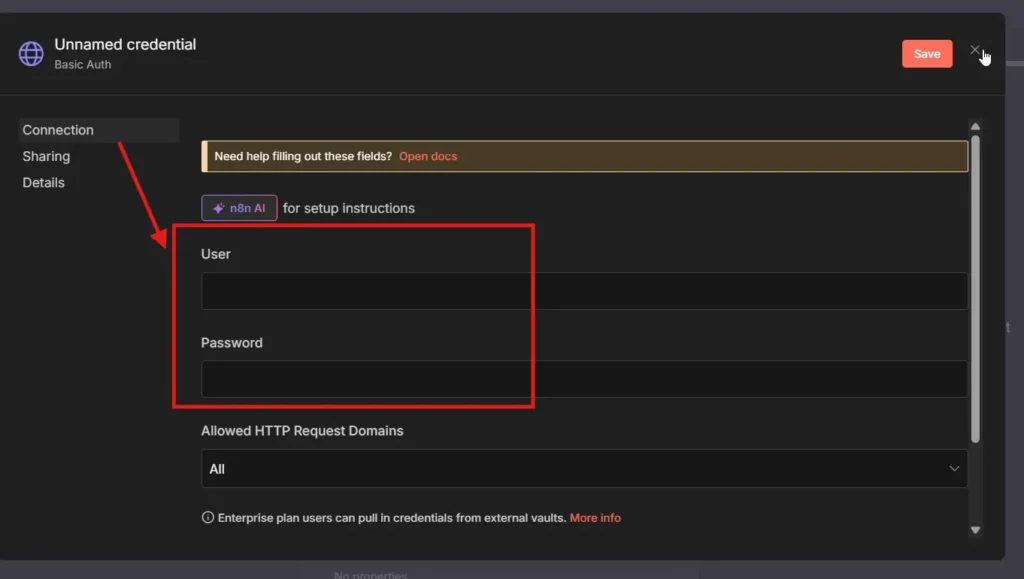This screenshot has height=579, width=1024.
Task: Switch to the Sharing tab
Action: point(46,156)
